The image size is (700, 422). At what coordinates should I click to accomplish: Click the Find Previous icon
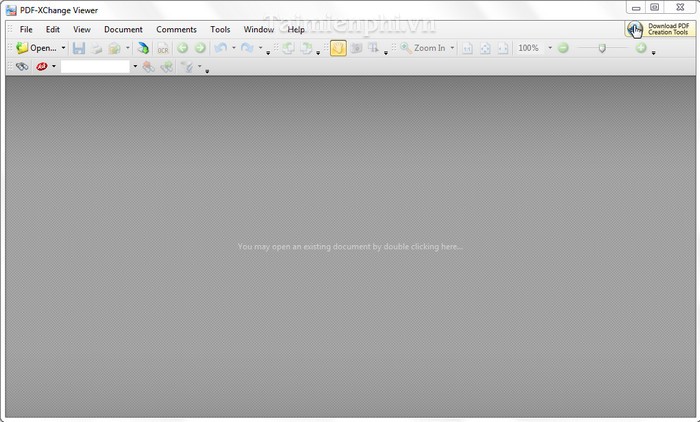[x=149, y=67]
